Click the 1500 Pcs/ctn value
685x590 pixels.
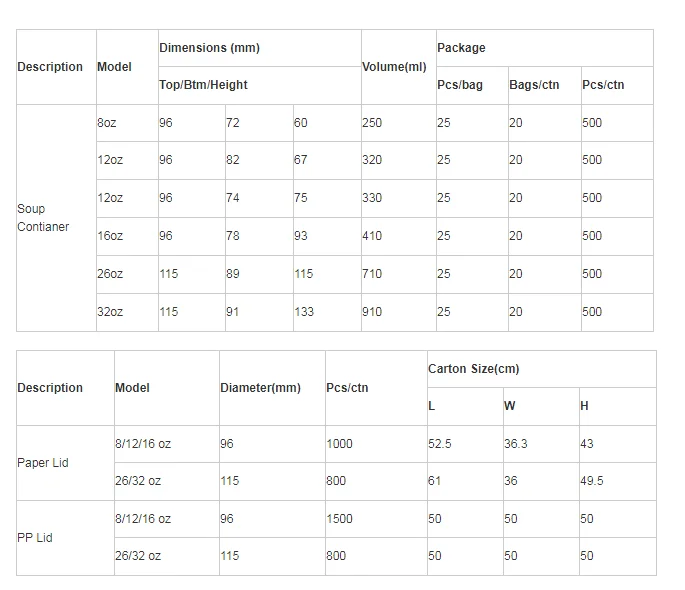click(x=340, y=519)
